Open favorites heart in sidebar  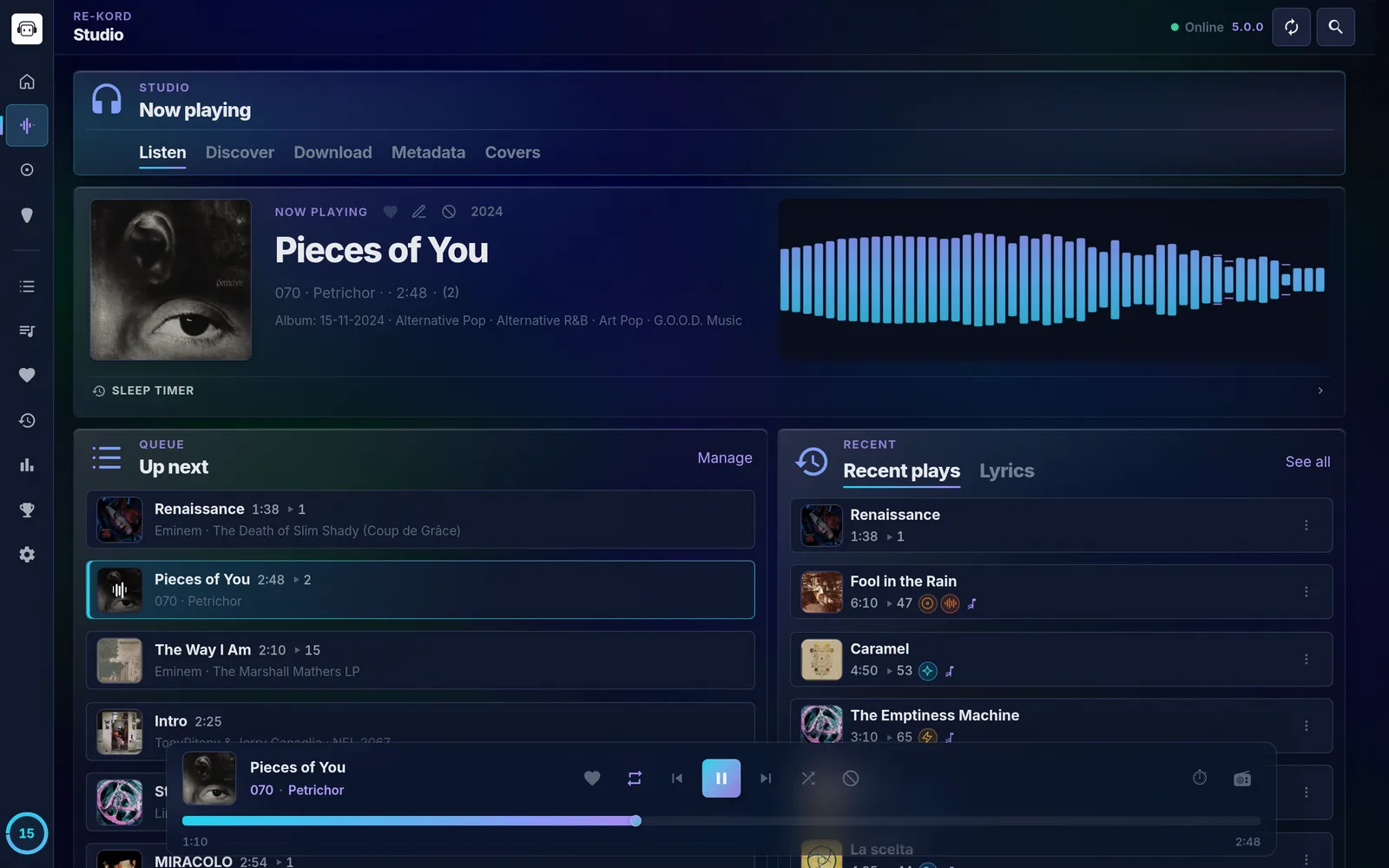[27, 375]
